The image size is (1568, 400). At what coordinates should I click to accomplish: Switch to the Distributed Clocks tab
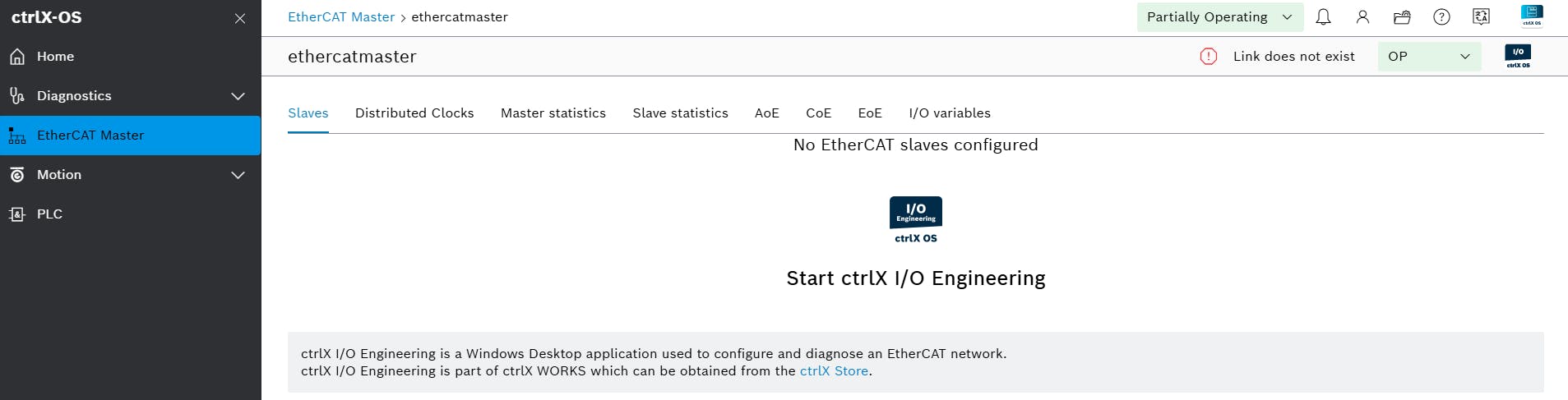[x=414, y=113]
